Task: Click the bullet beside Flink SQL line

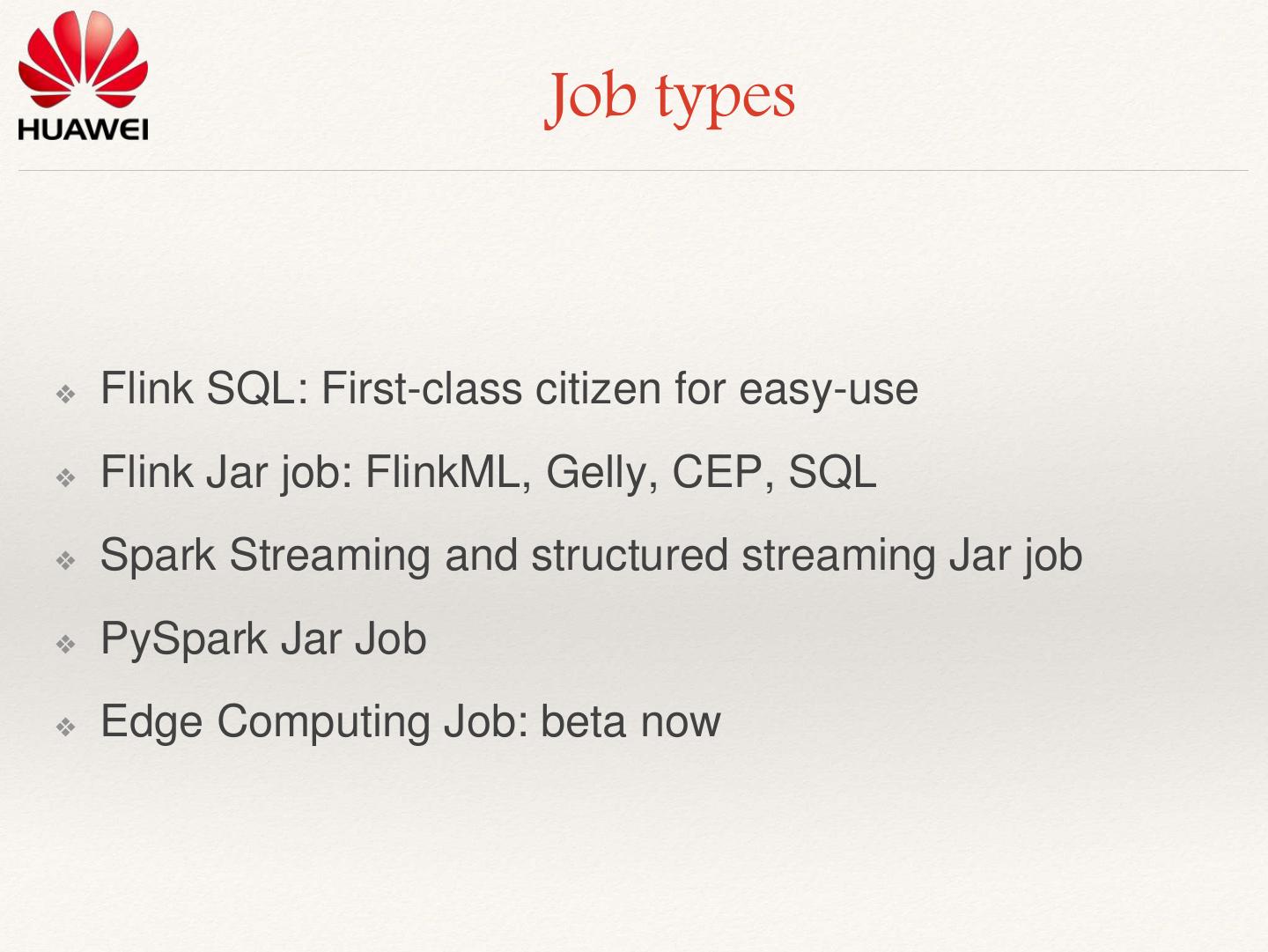Action: 66,394
